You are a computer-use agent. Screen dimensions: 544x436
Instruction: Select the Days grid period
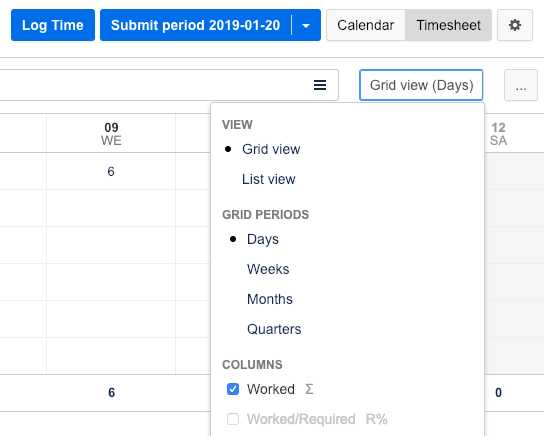point(263,239)
